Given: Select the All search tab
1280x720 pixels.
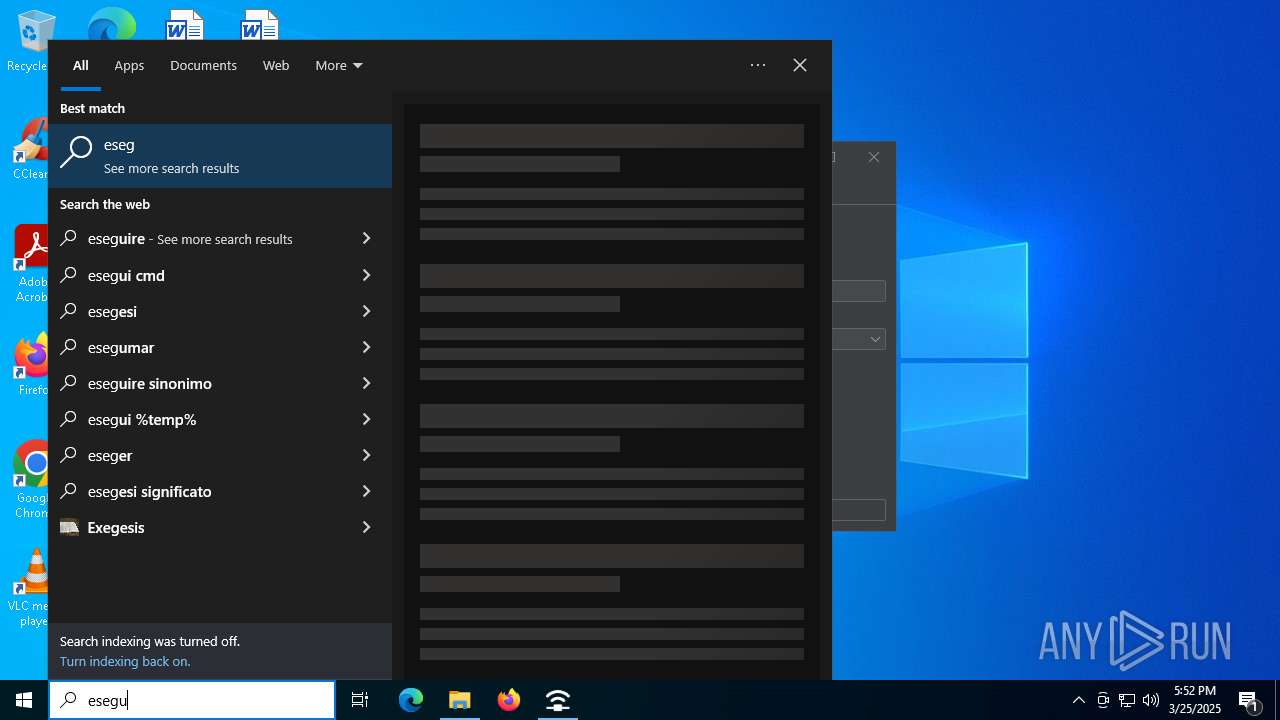Looking at the screenshot, I should coord(81,65).
